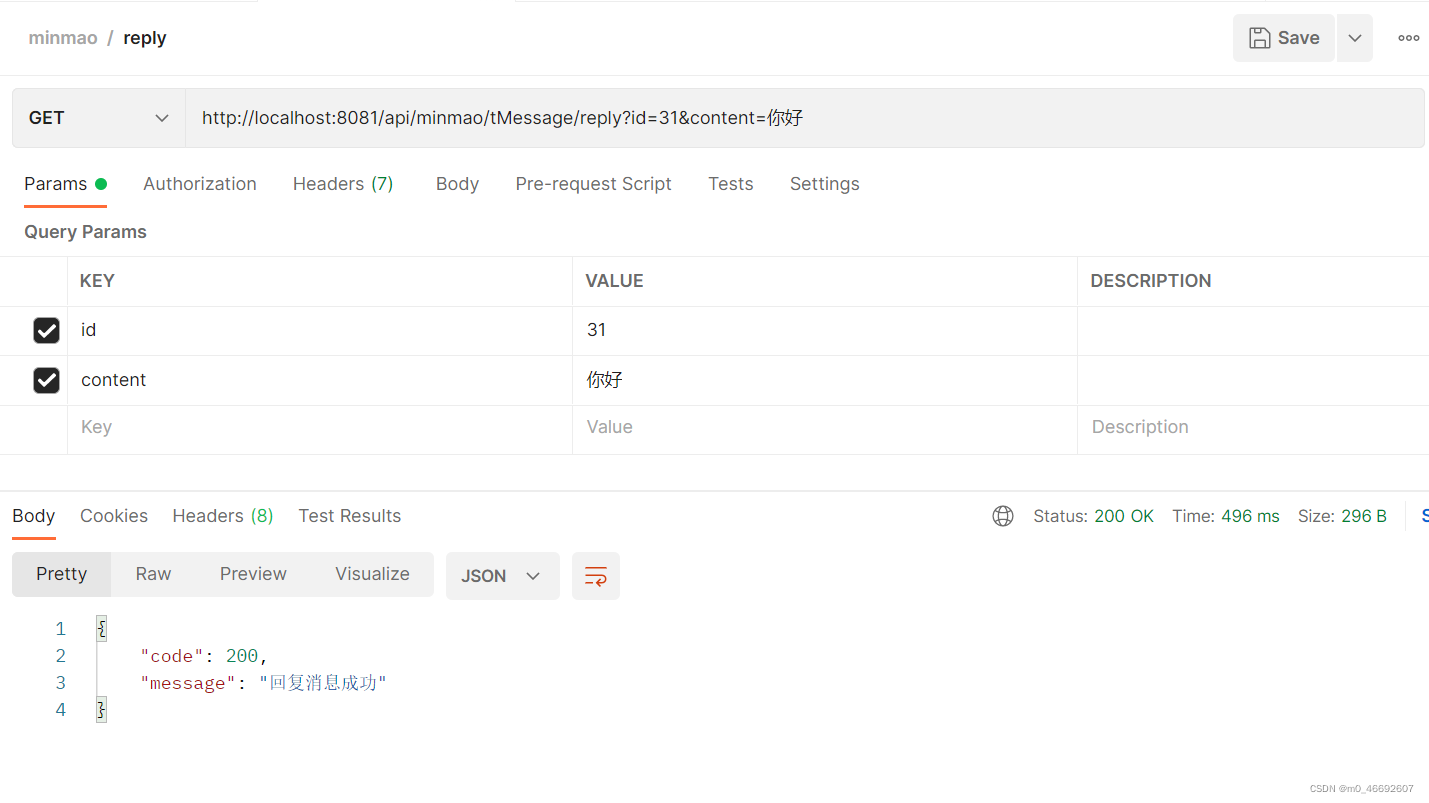Click the content key cell
The width and height of the screenshot is (1429, 803).
(x=320, y=380)
